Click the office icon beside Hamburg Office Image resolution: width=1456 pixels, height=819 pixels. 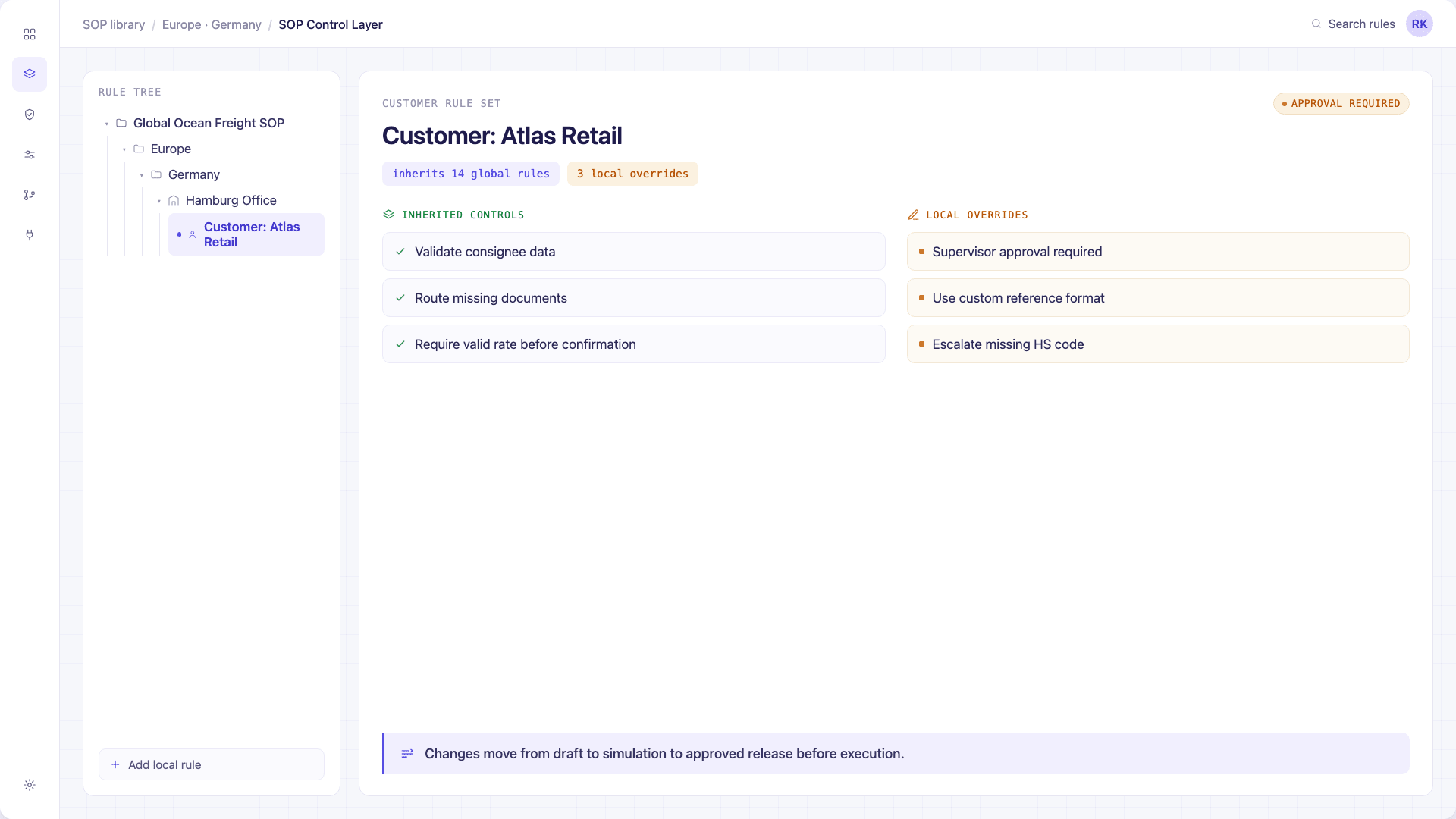(174, 200)
